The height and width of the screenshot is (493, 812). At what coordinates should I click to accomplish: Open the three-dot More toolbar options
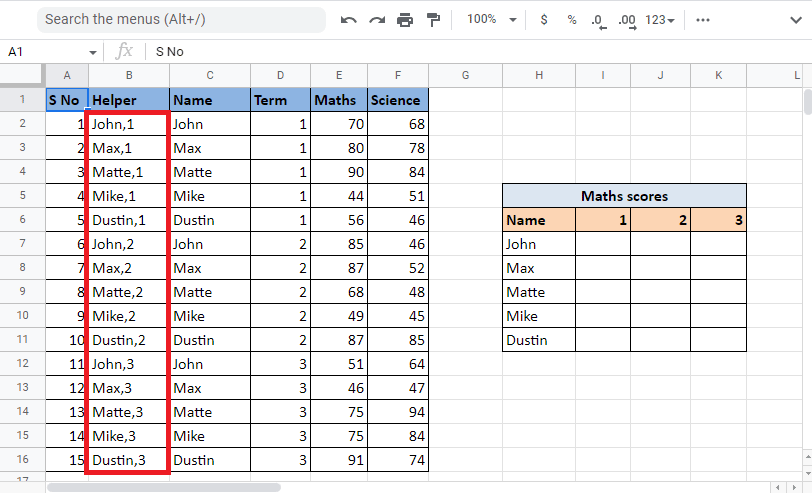coord(703,20)
